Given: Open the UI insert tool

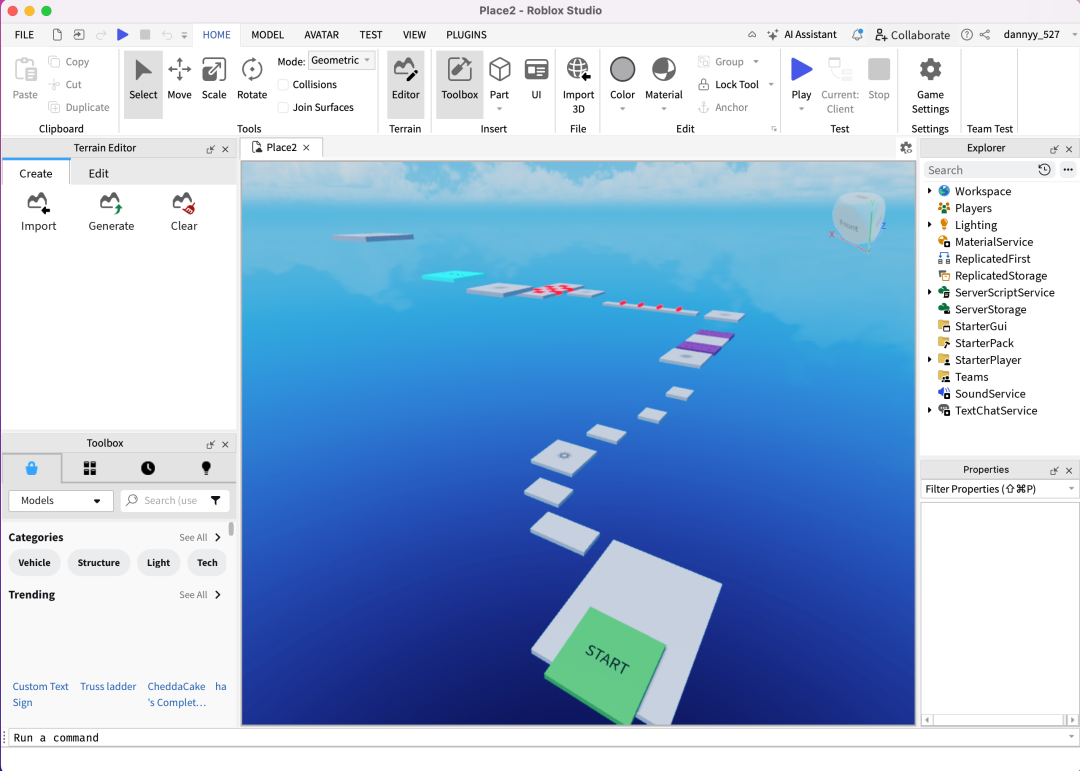Looking at the screenshot, I should [x=536, y=80].
